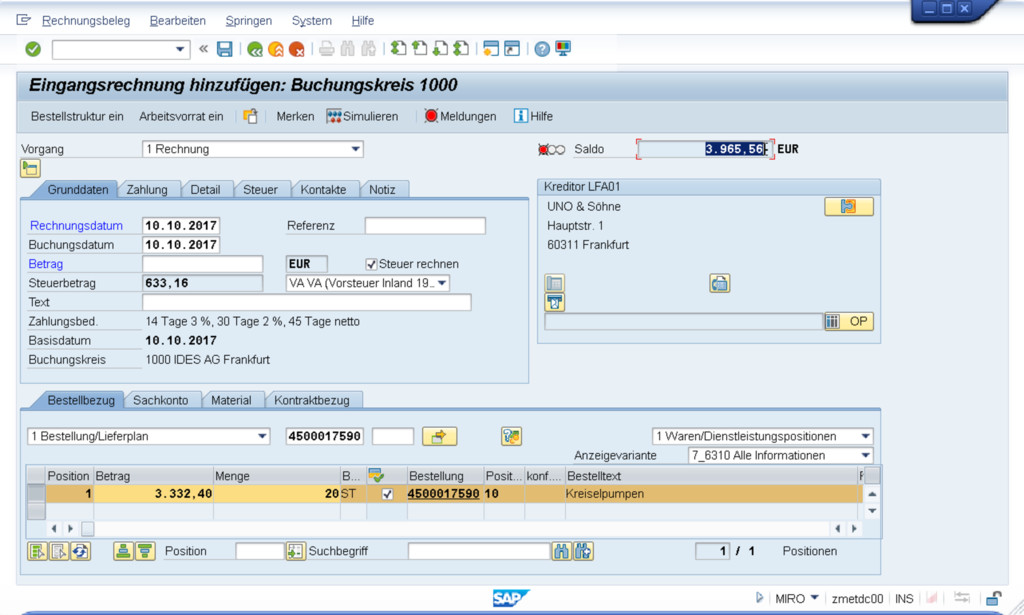Image resolution: width=1024 pixels, height=615 pixels.
Task: Open the Vorgang Rechnung dropdown
Action: (355, 149)
